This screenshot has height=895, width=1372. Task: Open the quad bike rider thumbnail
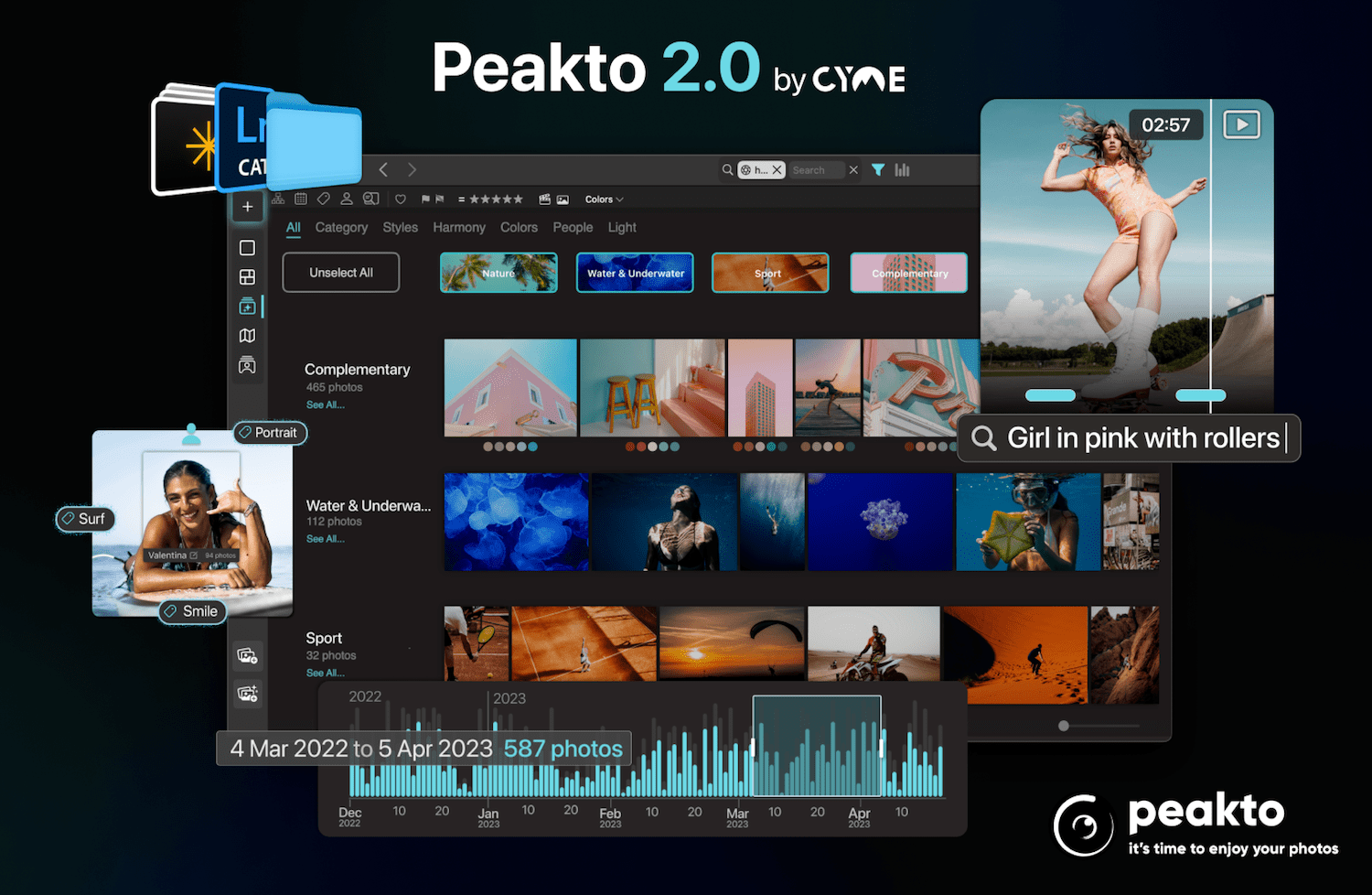point(874,643)
